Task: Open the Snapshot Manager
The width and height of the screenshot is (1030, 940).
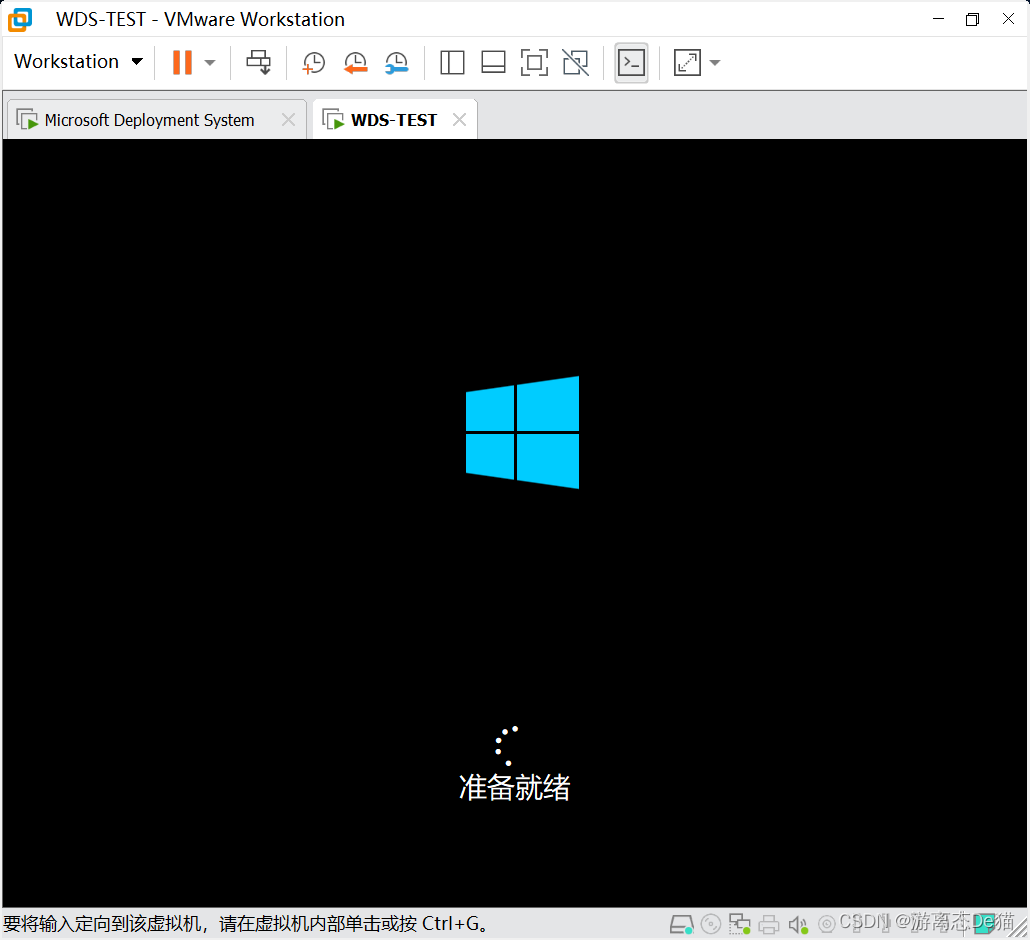Action: pyautogui.click(x=397, y=62)
